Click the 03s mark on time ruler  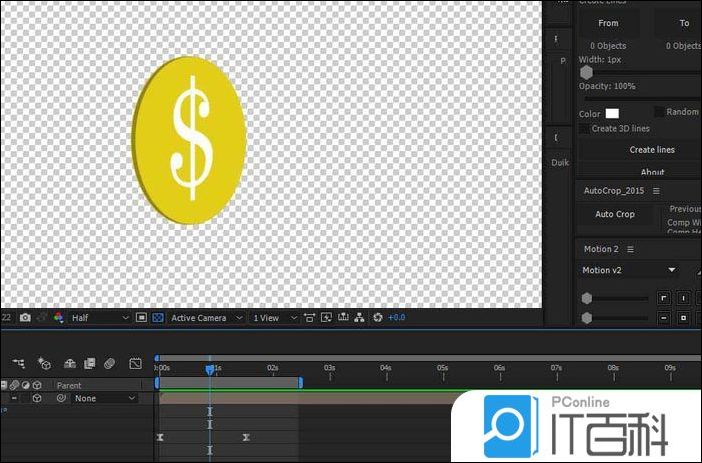click(x=330, y=368)
